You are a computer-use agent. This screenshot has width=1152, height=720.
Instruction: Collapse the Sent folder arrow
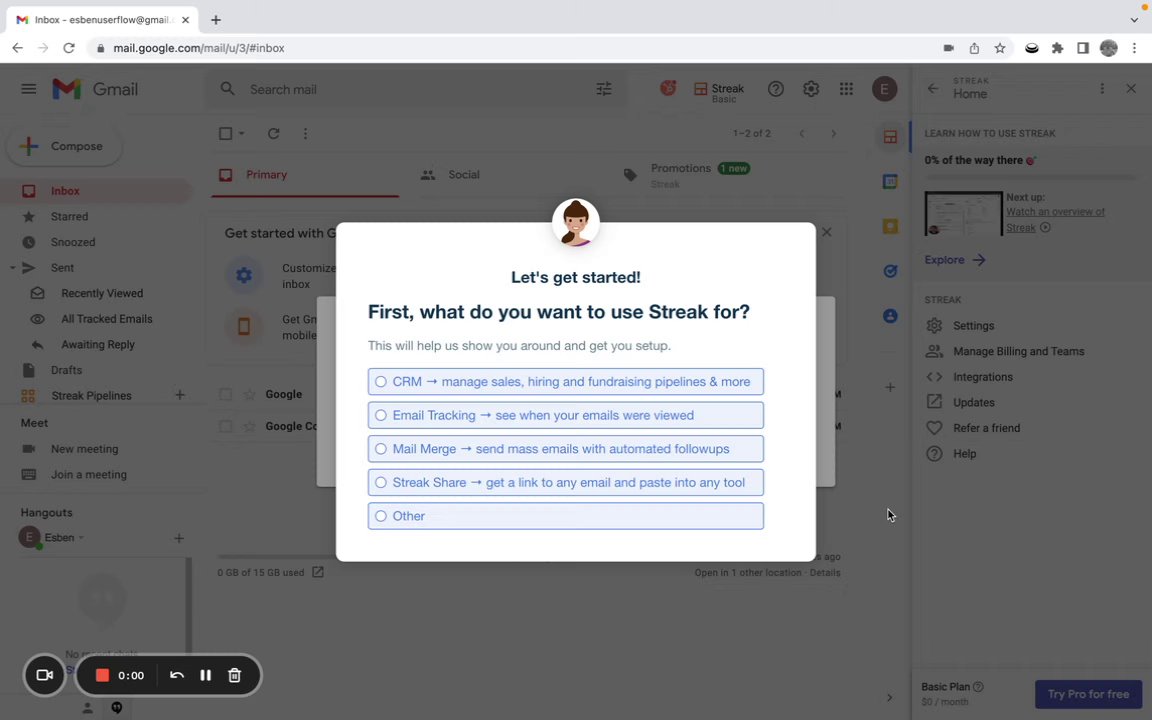point(12,268)
